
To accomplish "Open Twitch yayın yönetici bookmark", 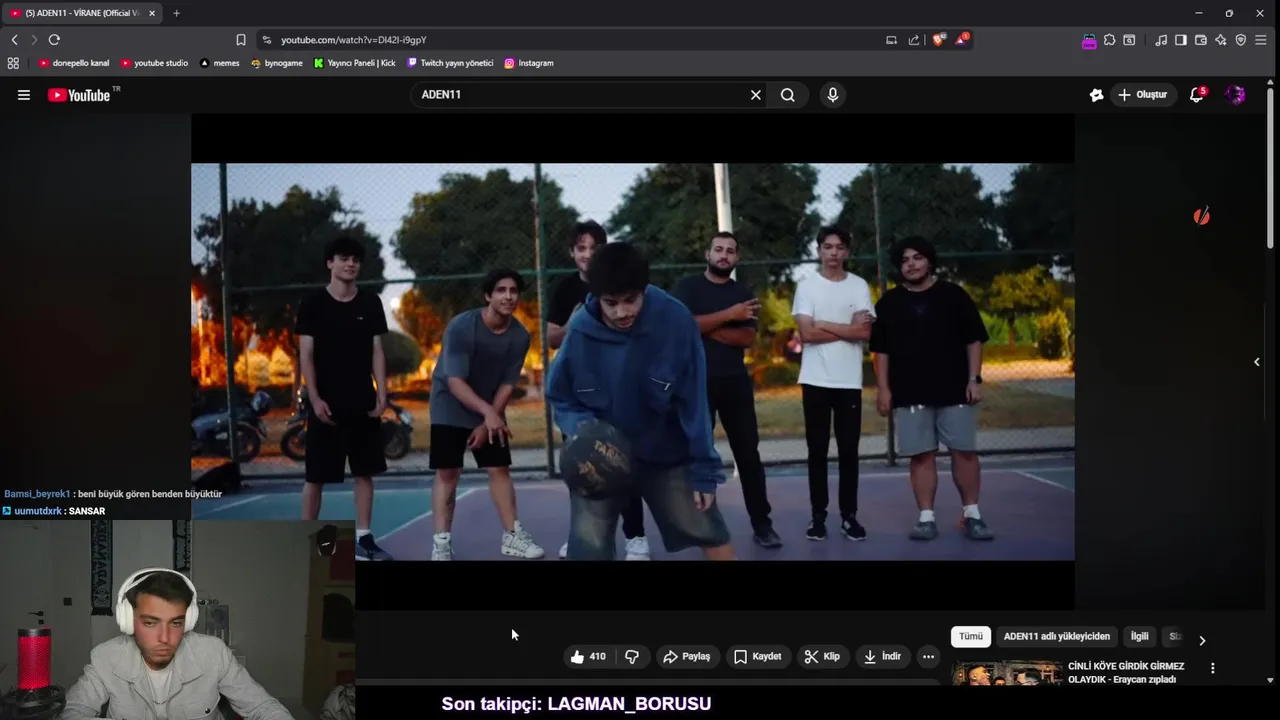I will [x=450, y=63].
